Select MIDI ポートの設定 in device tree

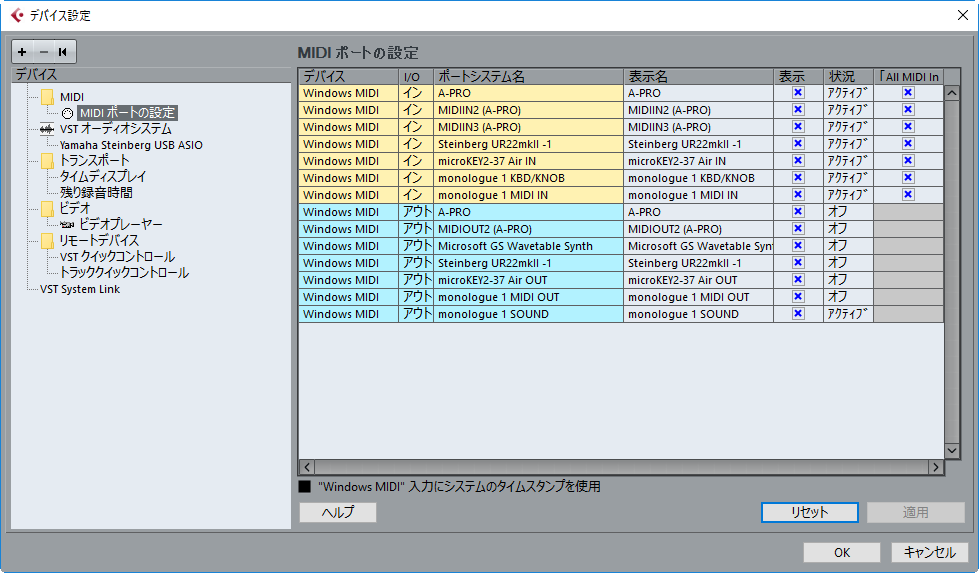pos(127,113)
